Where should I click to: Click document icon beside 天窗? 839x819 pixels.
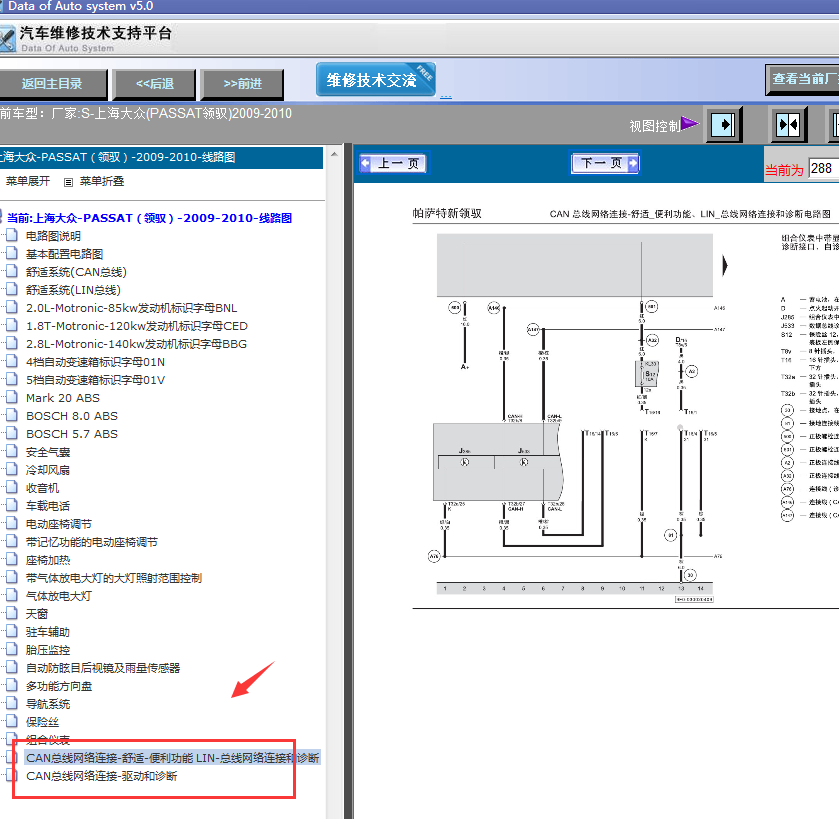(x=11, y=614)
